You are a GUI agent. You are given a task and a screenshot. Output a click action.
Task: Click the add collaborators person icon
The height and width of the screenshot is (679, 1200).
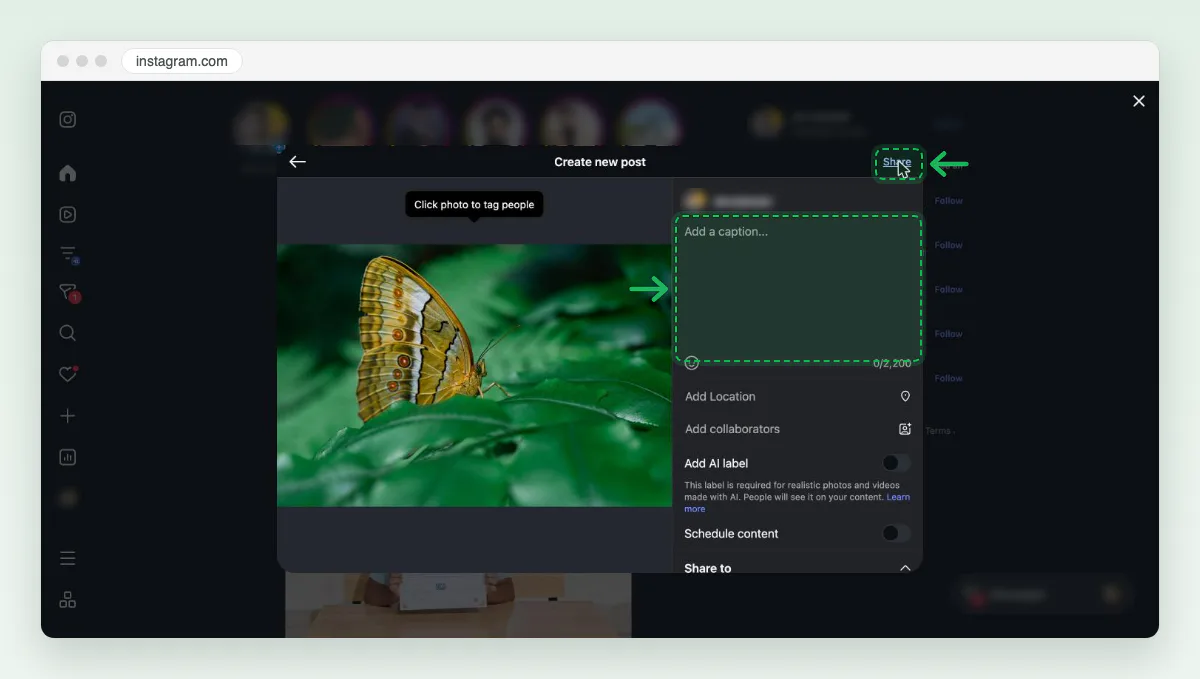(x=905, y=429)
